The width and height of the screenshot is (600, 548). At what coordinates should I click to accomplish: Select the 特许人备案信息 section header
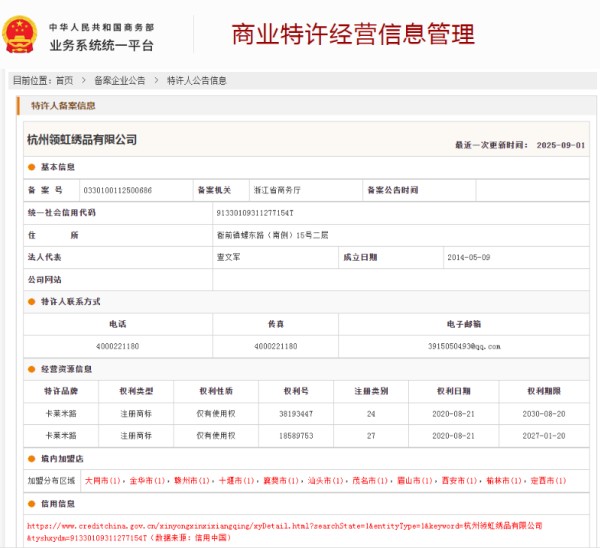pos(63,106)
